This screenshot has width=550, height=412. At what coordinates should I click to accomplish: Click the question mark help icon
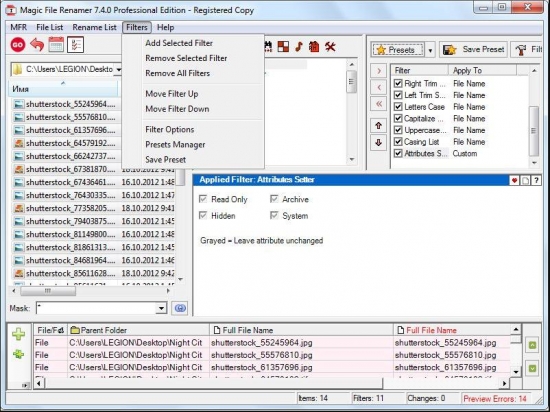536,181
